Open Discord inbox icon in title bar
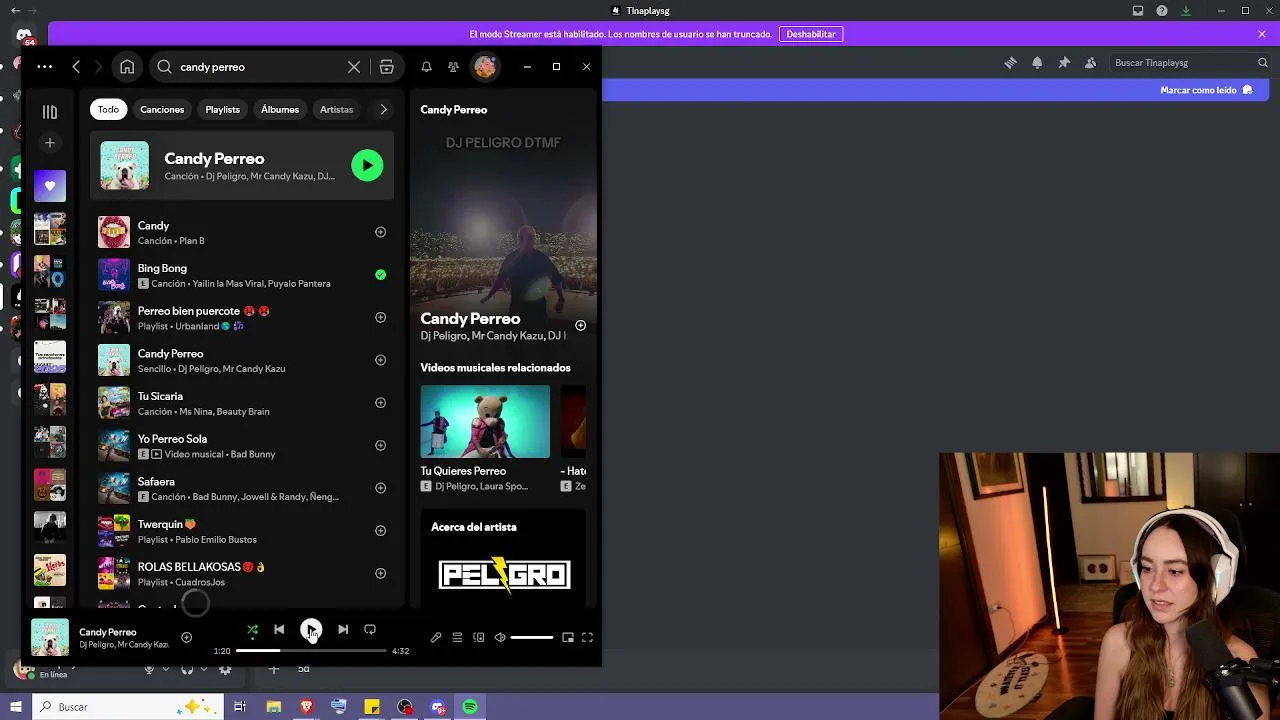 pos(1138,11)
